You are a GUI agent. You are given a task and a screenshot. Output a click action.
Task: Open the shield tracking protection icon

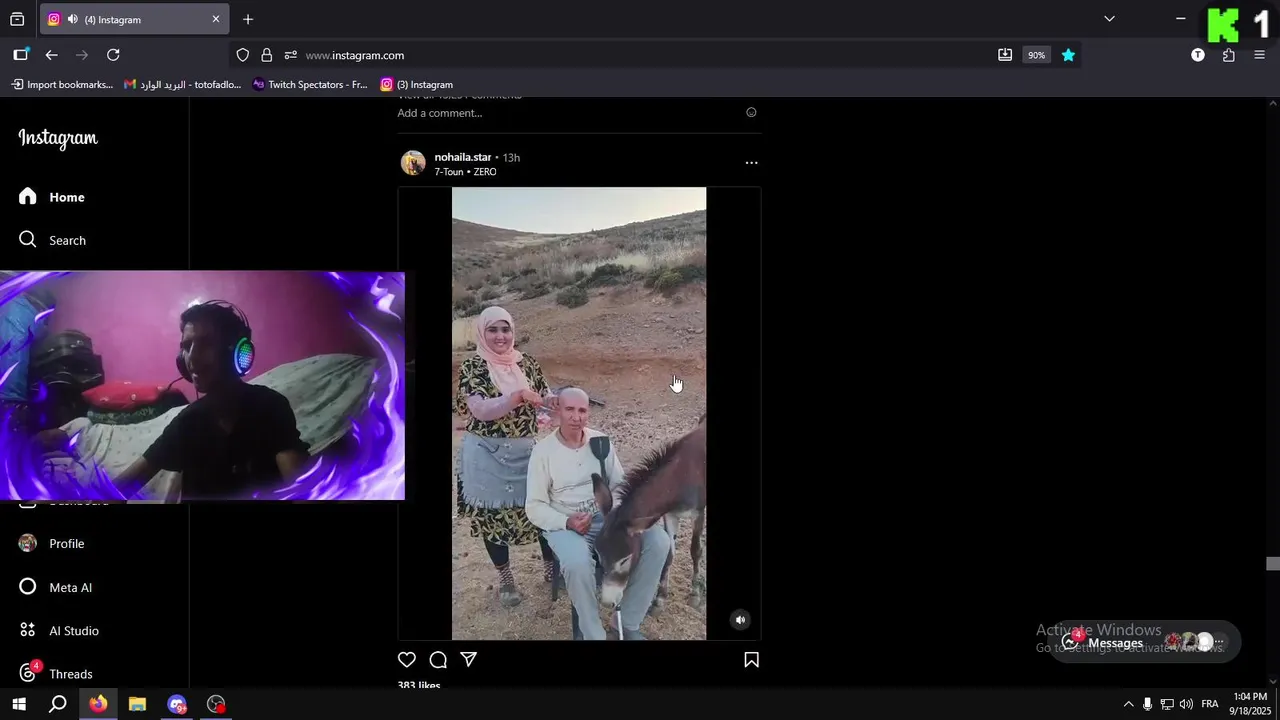point(243,55)
